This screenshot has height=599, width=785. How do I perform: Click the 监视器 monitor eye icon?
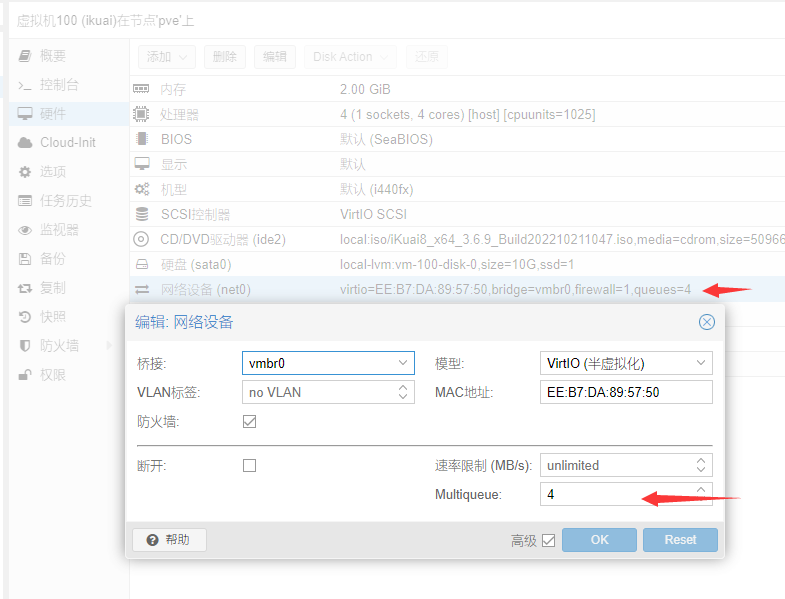[x=25, y=230]
